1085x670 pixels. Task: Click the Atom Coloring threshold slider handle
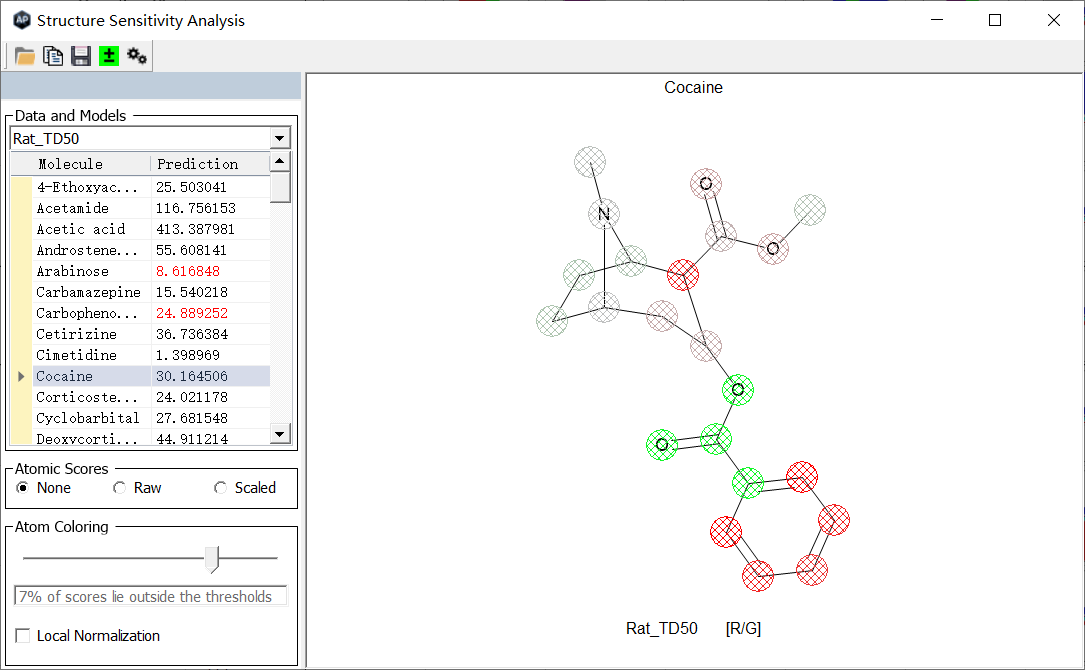click(212, 559)
